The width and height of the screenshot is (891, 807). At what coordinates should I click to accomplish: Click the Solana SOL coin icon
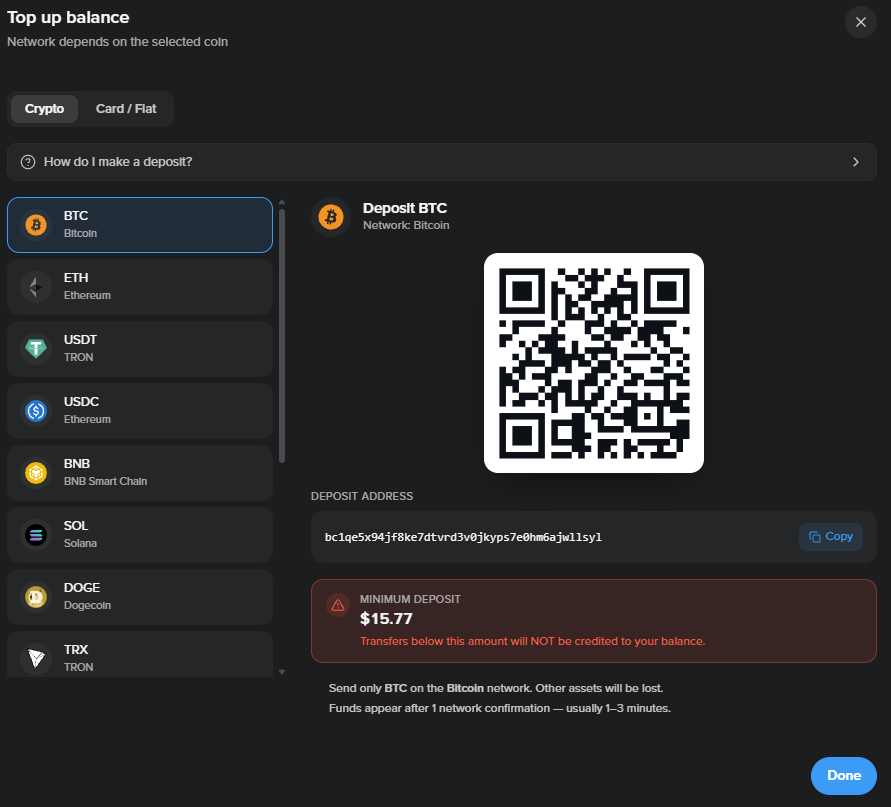(36, 534)
